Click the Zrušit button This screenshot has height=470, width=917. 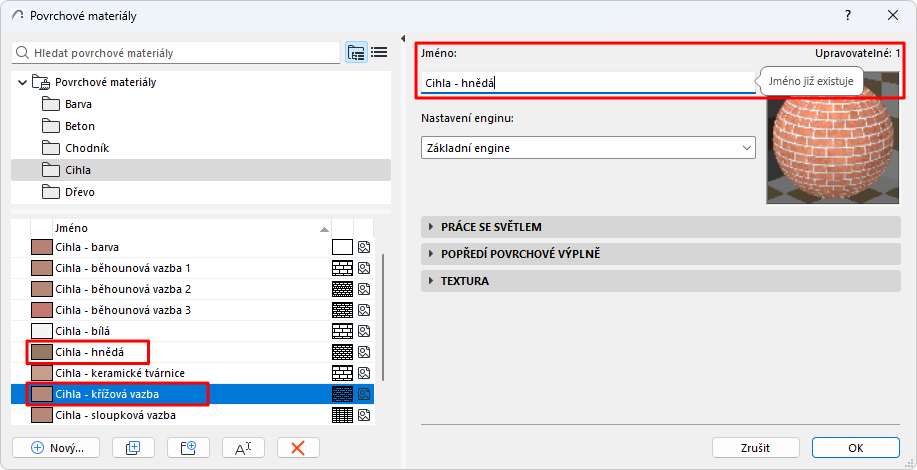click(755, 447)
